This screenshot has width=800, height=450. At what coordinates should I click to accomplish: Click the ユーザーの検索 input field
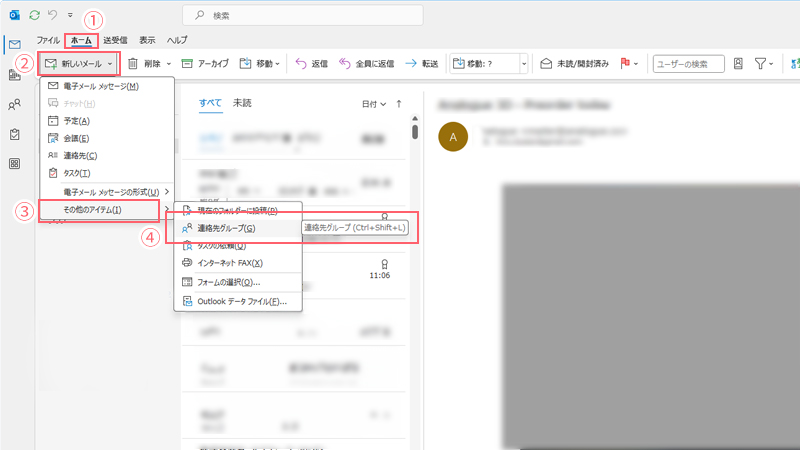point(688,64)
